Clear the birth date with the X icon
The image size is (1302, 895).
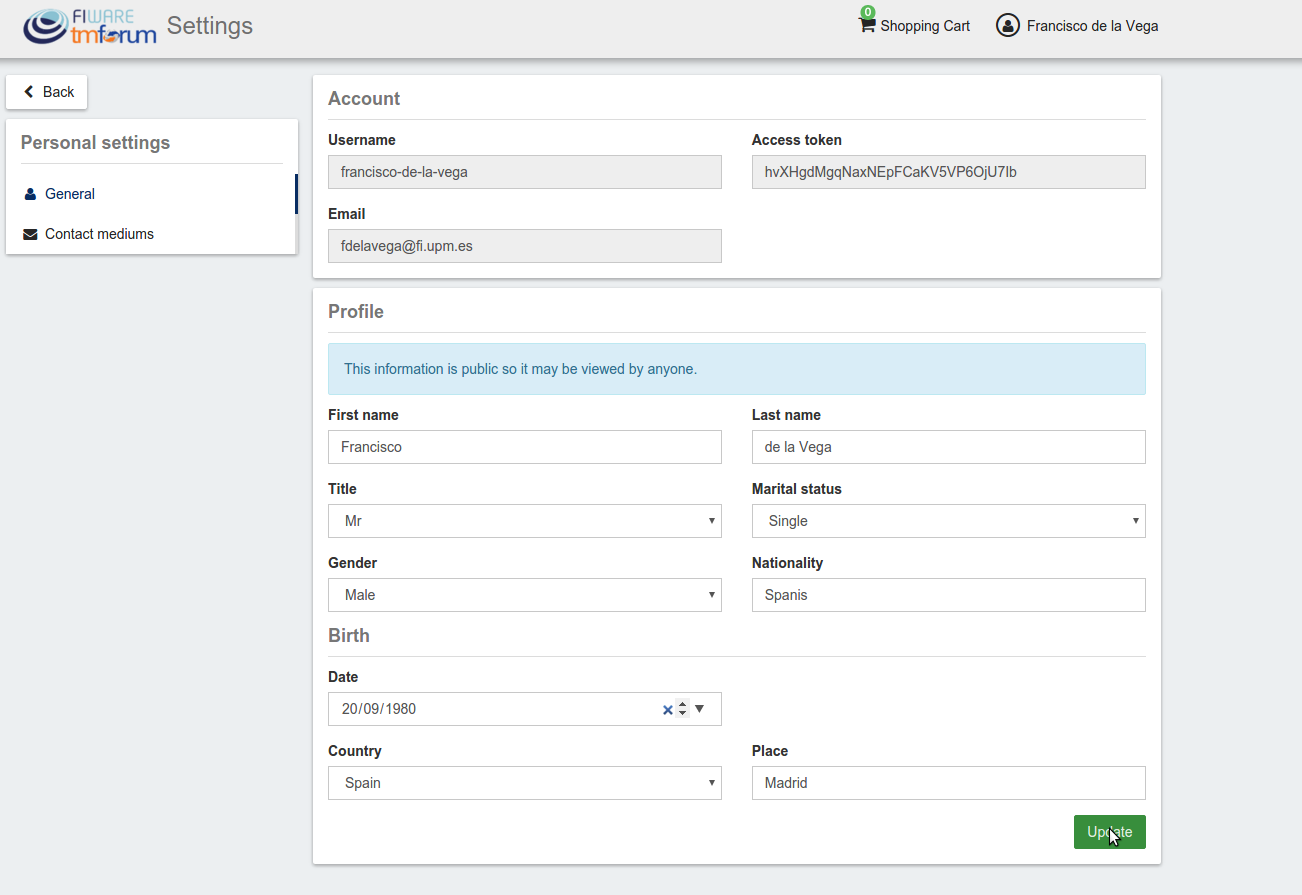tap(668, 709)
